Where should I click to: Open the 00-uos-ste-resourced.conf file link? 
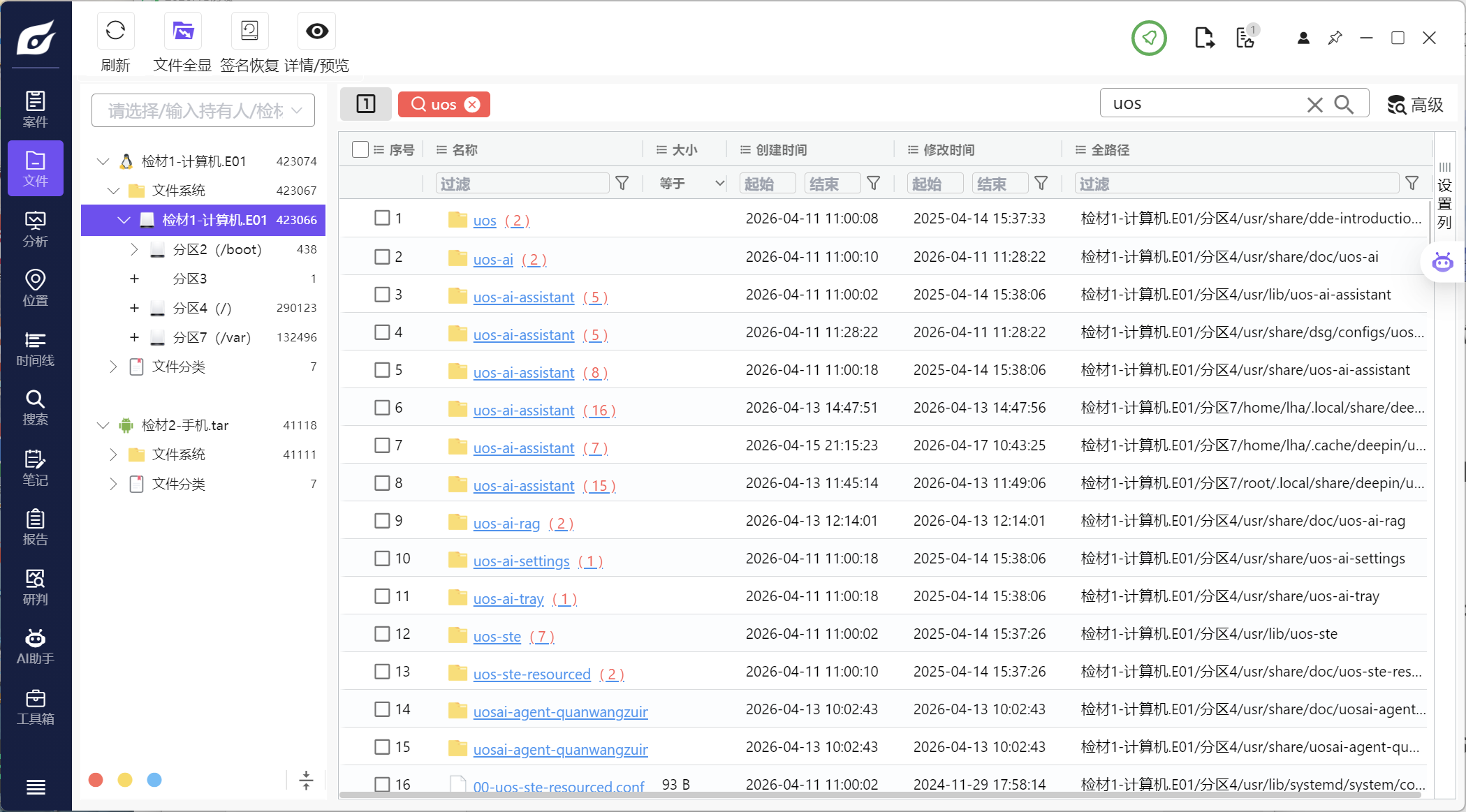click(558, 785)
